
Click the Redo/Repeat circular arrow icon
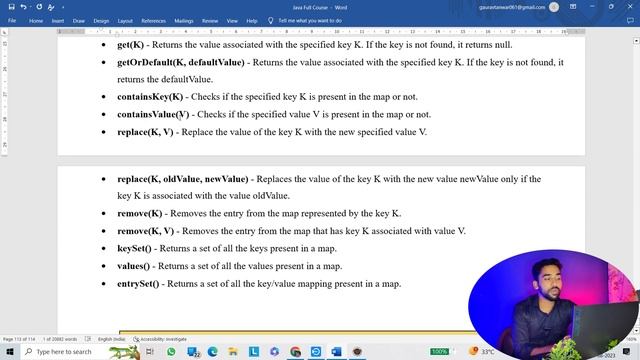(x=39, y=7)
